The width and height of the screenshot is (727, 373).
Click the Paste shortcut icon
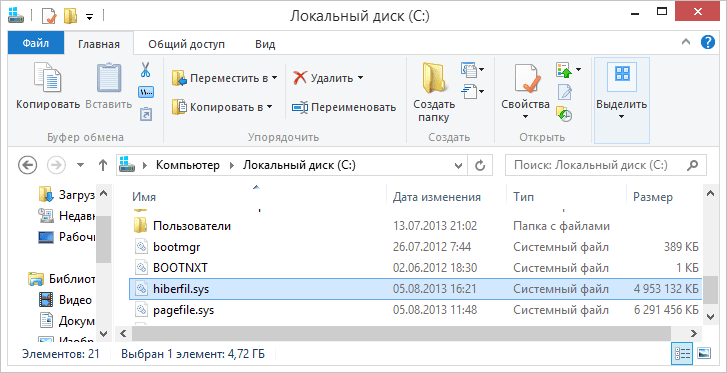tap(146, 114)
